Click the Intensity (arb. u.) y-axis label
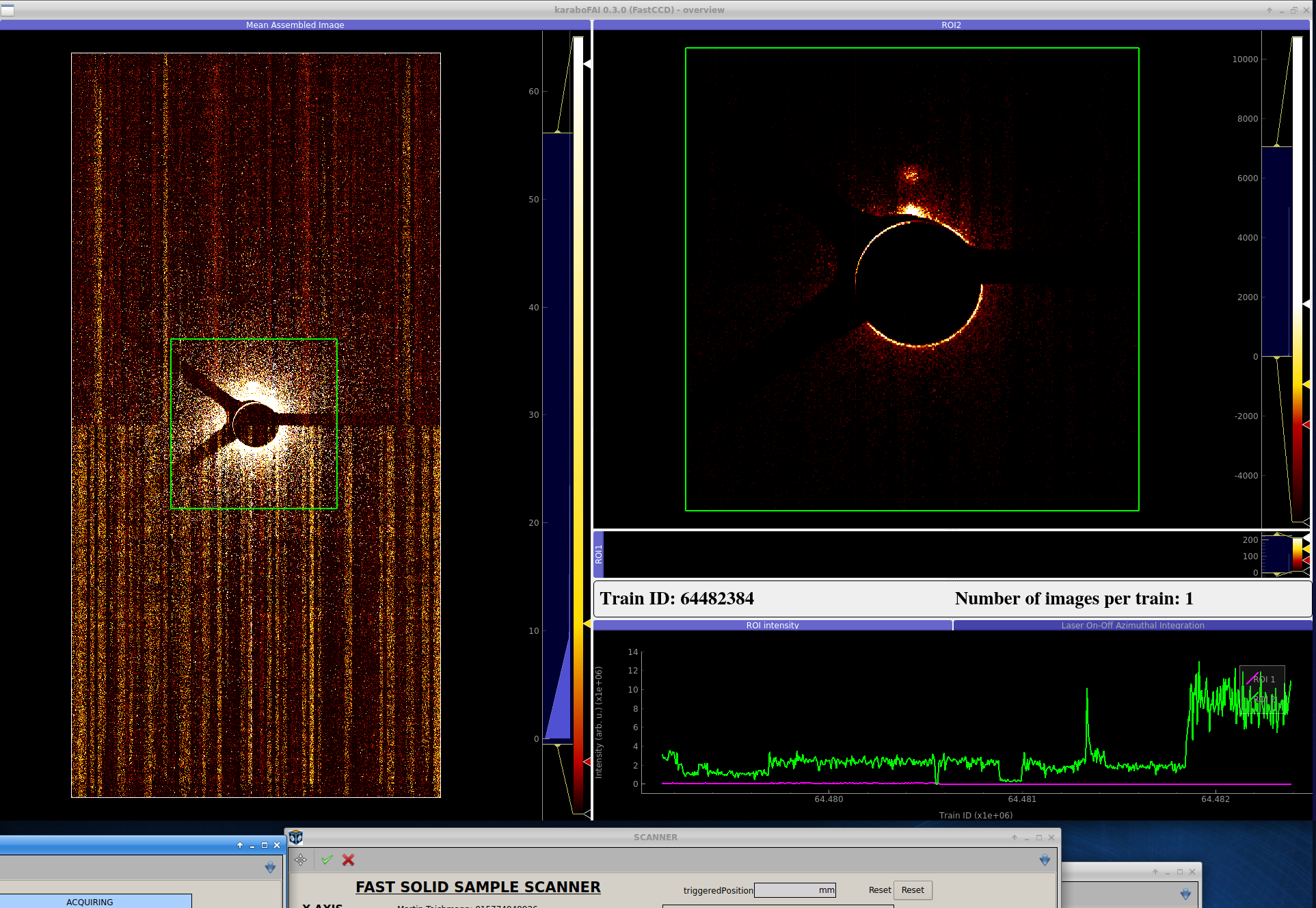The width and height of the screenshot is (1316, 908). (599, 723)
